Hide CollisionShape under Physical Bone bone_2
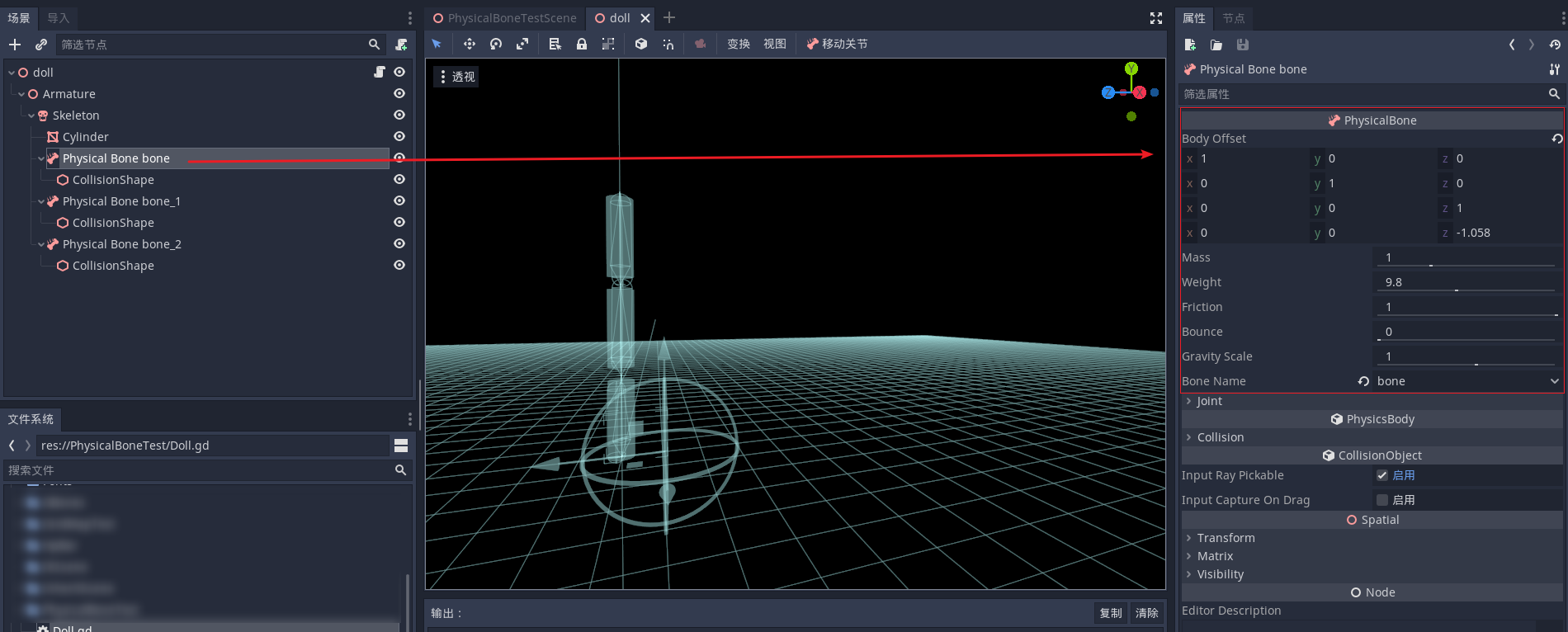This screenshot has height=632, width=1568. (x=399, y=266)
